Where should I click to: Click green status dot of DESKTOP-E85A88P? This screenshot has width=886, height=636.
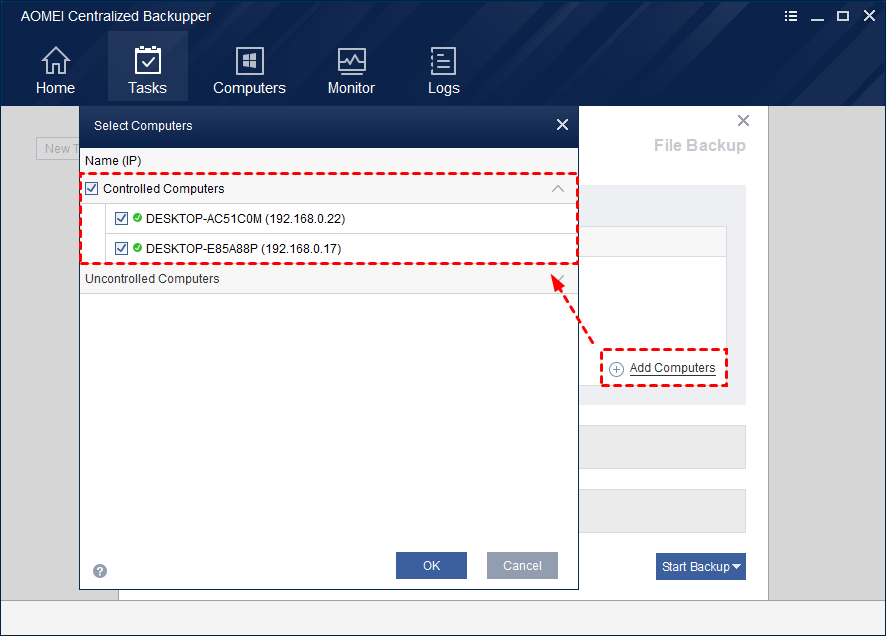(x=137, y=247)
